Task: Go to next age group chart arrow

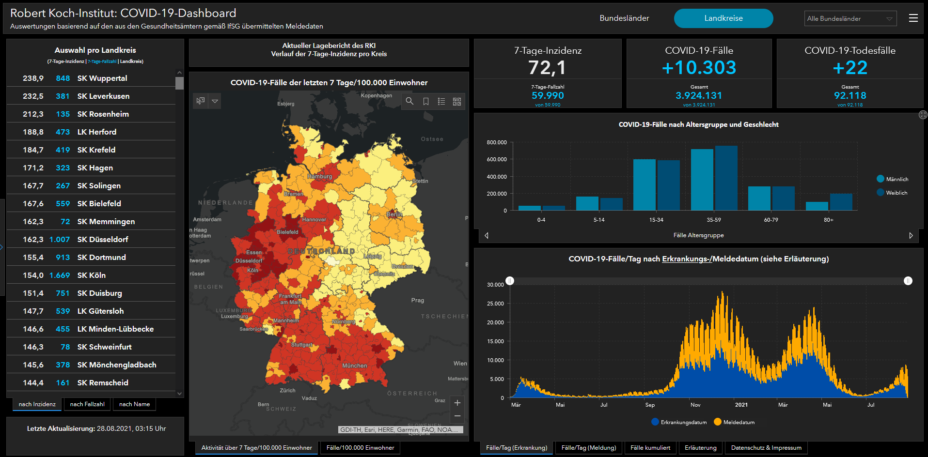Action: (910, 235)
